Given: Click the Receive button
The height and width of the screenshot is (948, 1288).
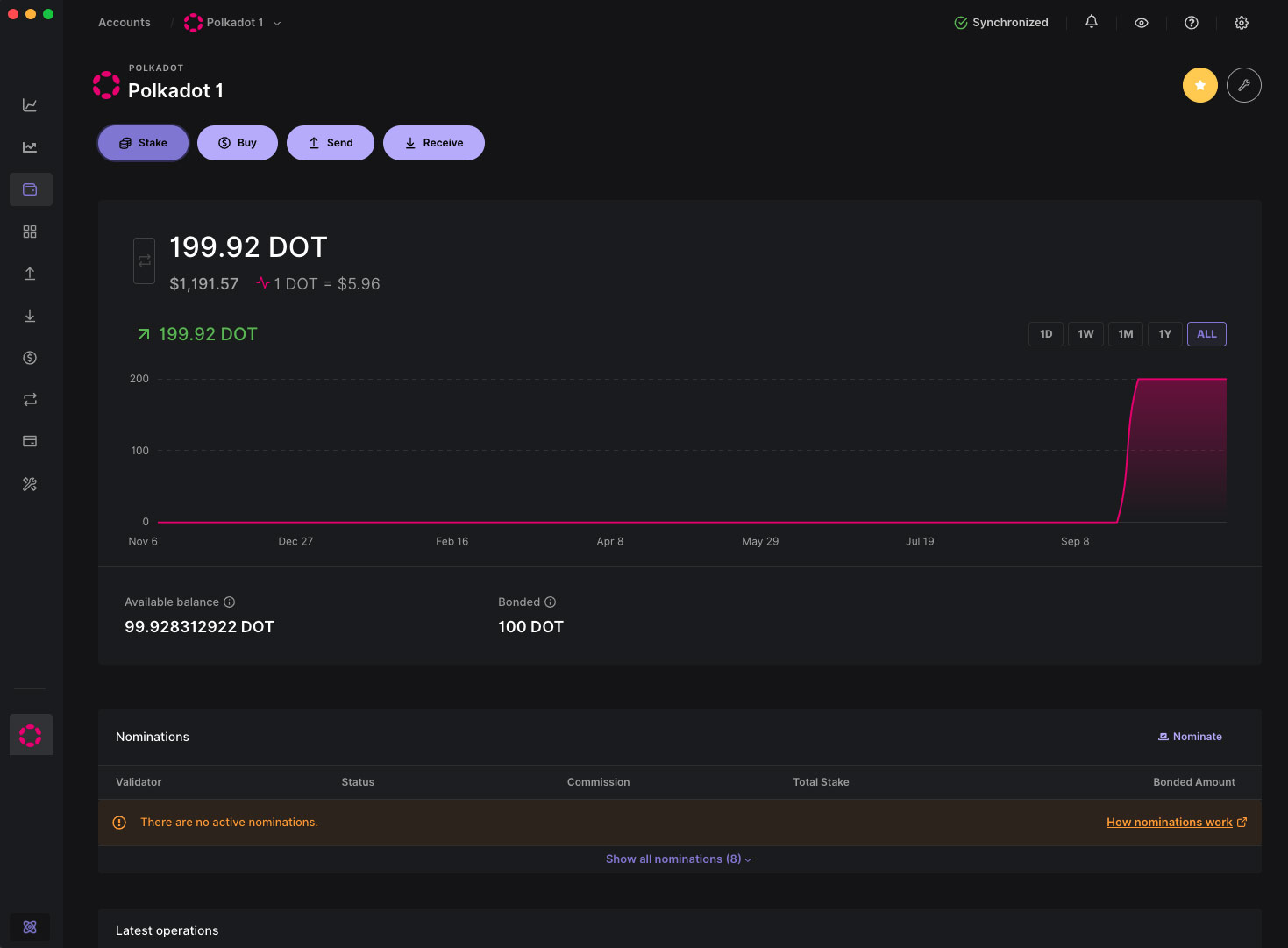Looking at the screenshot, I should [x=434, y=143].
